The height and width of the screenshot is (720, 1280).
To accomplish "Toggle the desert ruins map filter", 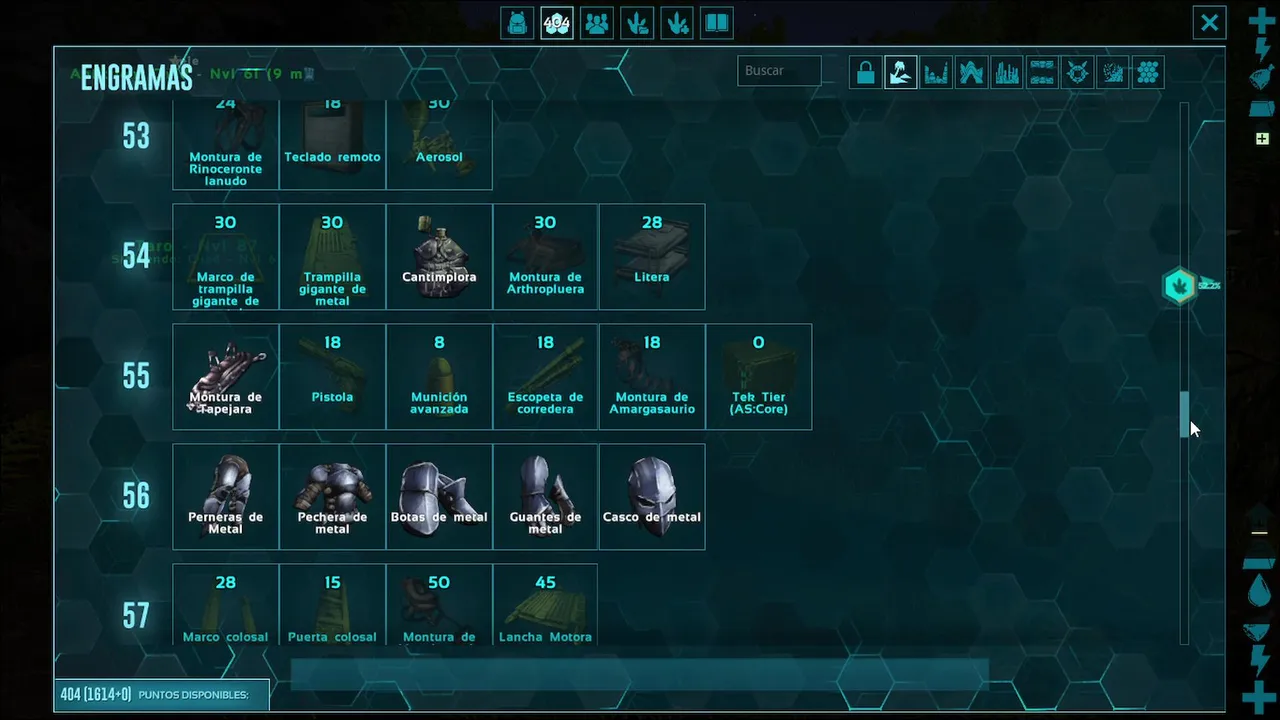I will coord(936,72).
